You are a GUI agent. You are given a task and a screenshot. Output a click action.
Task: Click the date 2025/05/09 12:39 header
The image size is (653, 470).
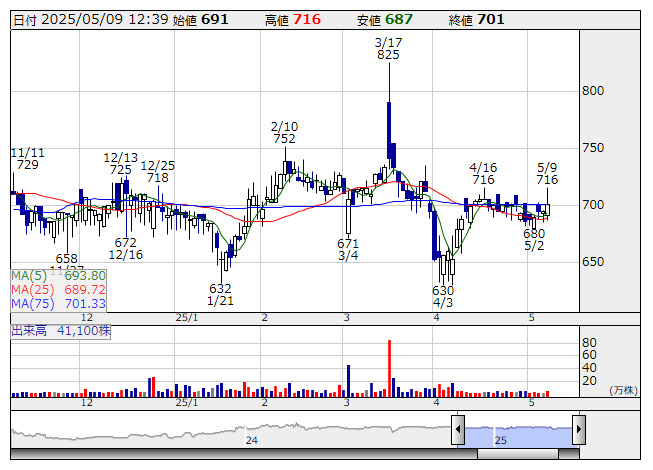tap(91, 20)
